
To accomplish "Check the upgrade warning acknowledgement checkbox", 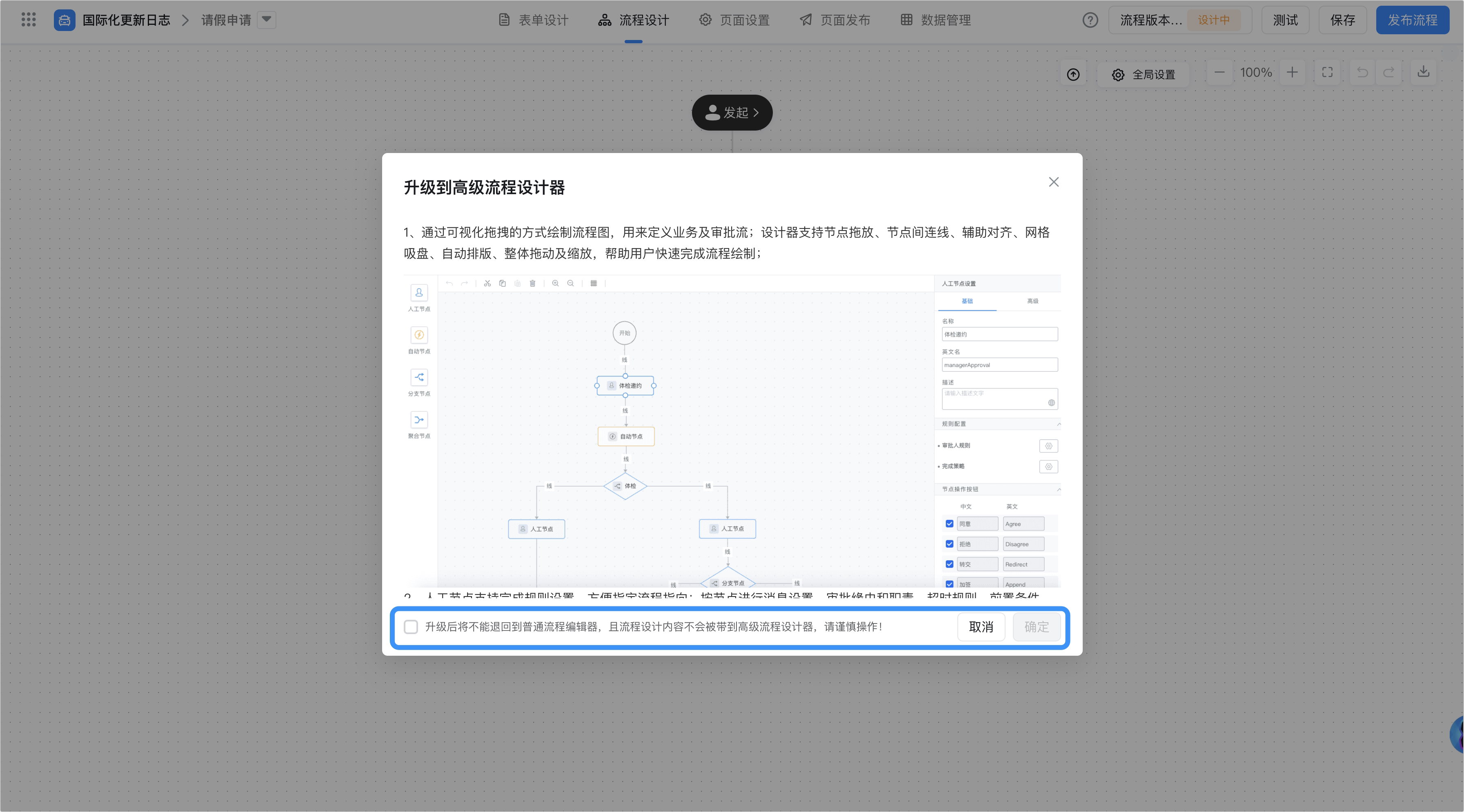I will point(411,627).
